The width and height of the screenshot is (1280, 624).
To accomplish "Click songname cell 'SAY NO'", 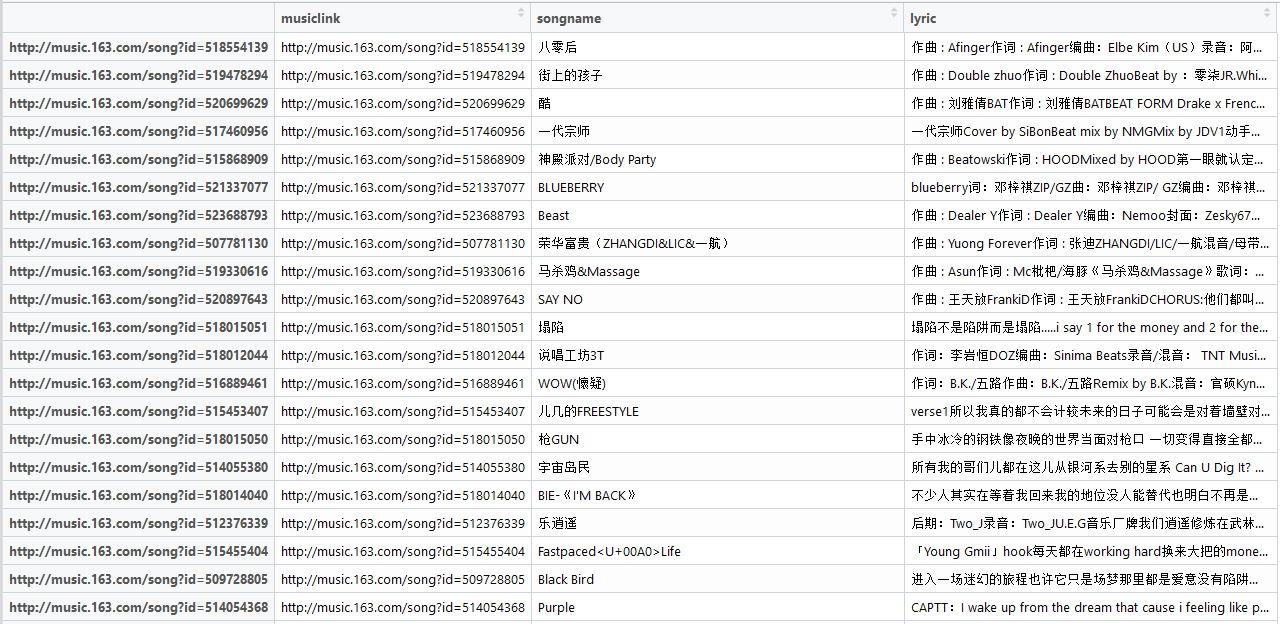I will pos(717,299).
